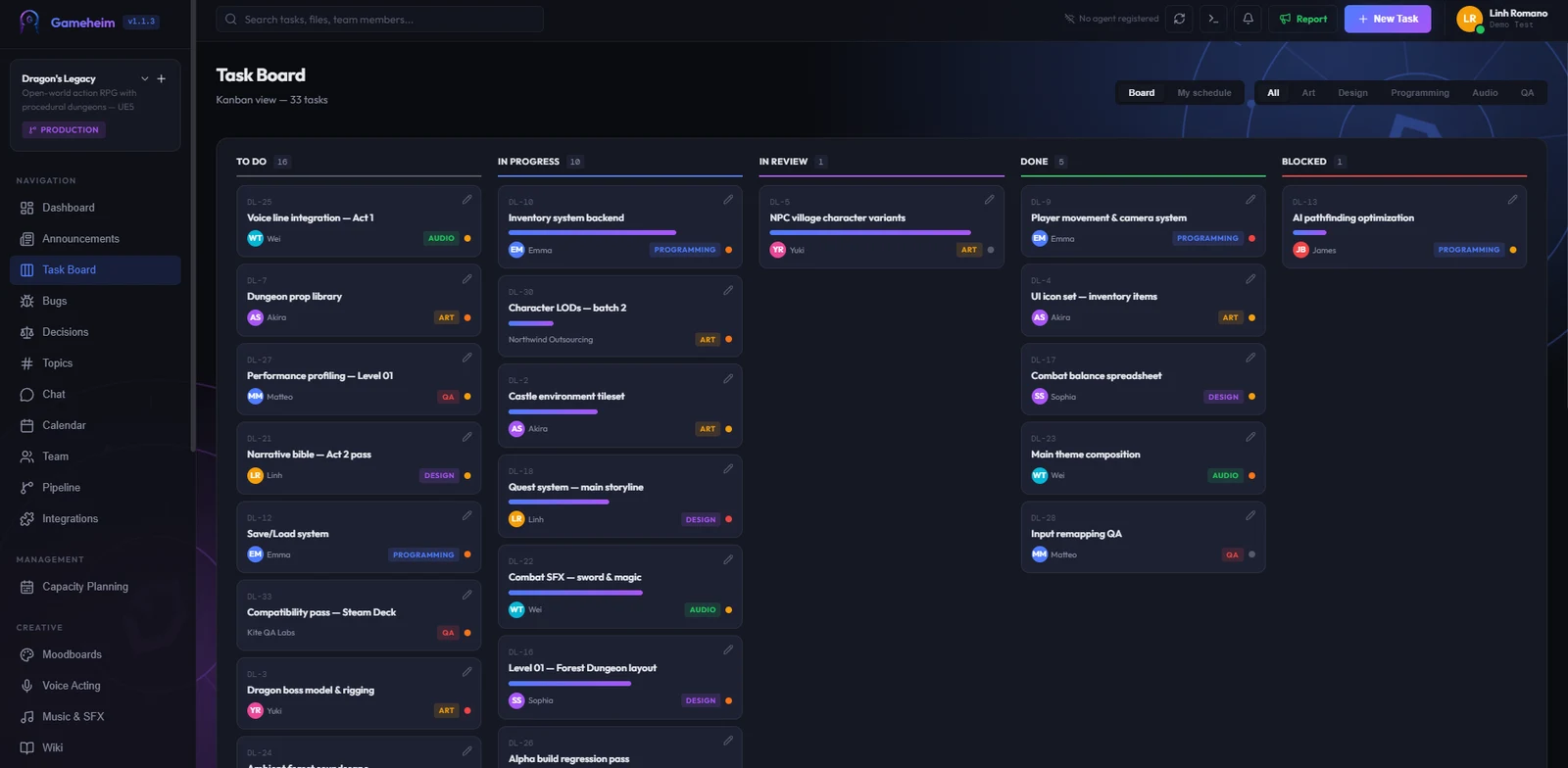1568x768 pixels.
Task: Click the Gameheim logo icon
Action: (29, 21)
